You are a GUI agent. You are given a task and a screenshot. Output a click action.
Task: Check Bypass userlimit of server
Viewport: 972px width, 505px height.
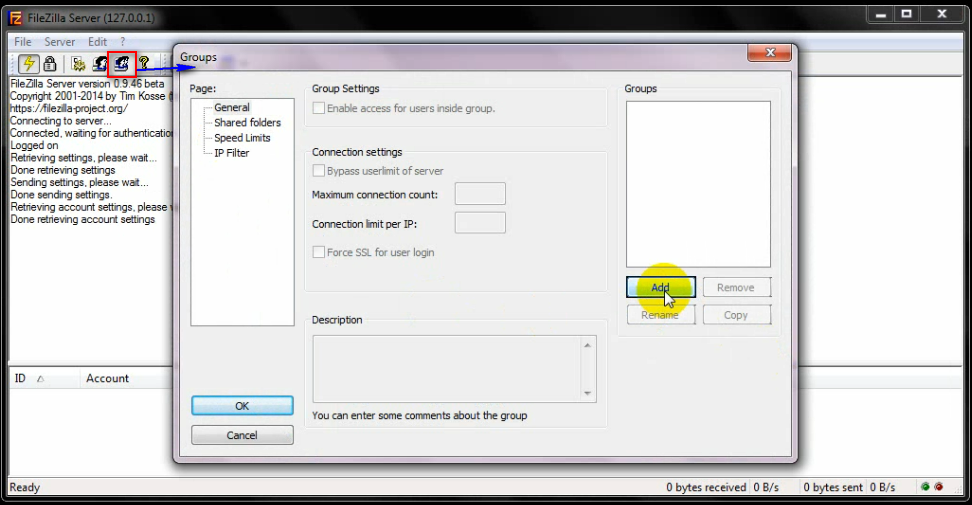(319, 170)
